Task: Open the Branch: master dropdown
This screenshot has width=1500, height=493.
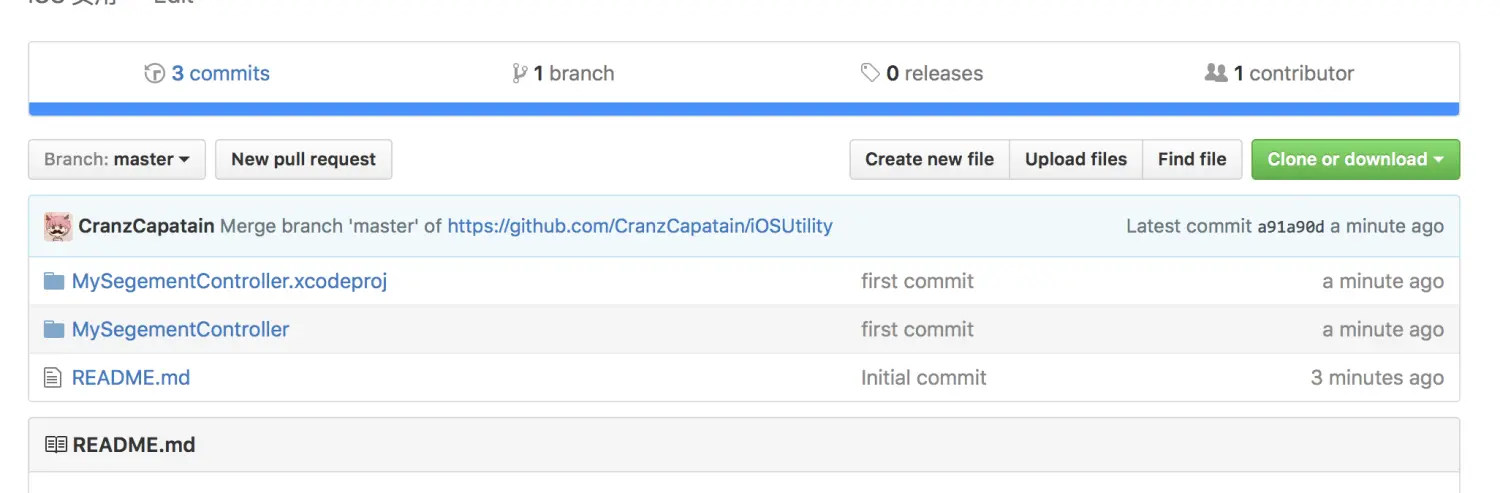Action: click(117, 159)
